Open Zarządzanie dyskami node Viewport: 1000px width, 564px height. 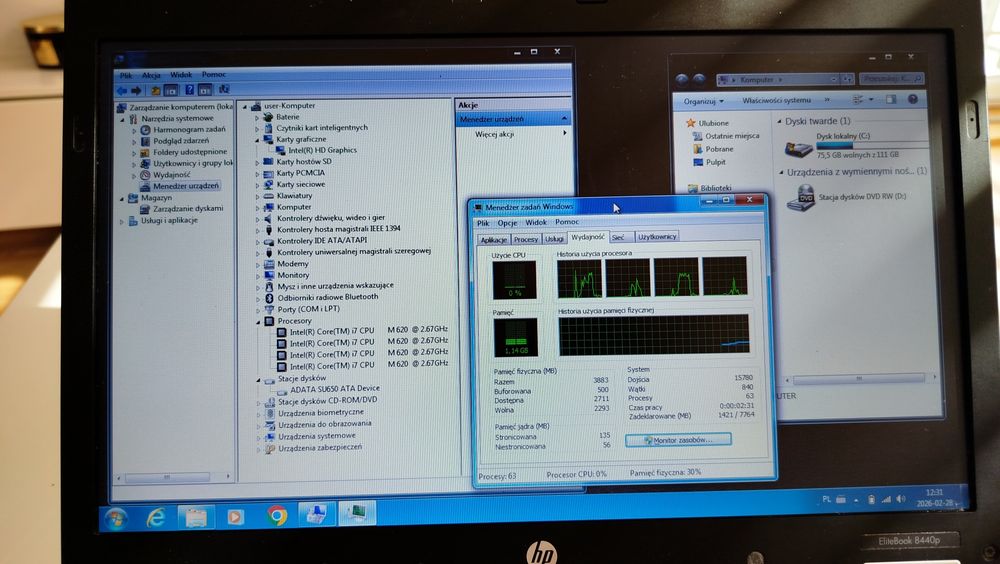(188, 209)
